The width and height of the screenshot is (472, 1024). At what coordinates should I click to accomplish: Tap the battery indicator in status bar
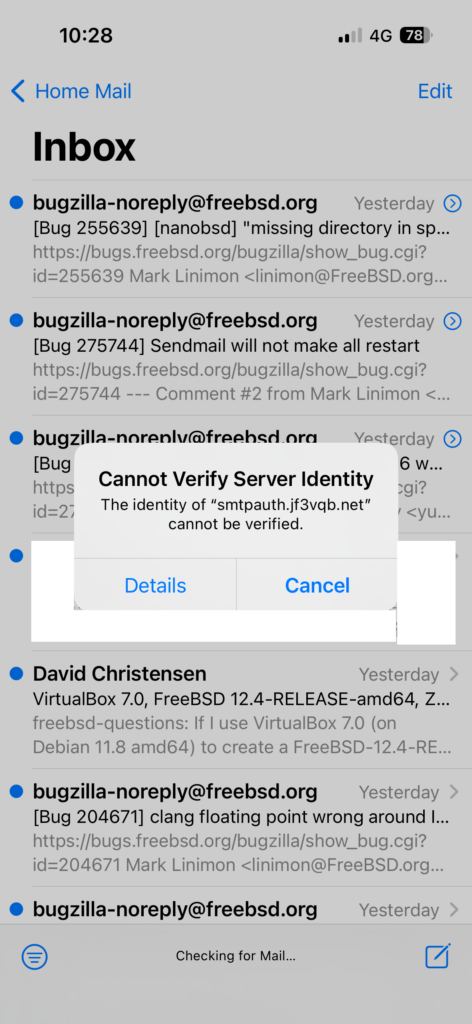tap(416, 35)
